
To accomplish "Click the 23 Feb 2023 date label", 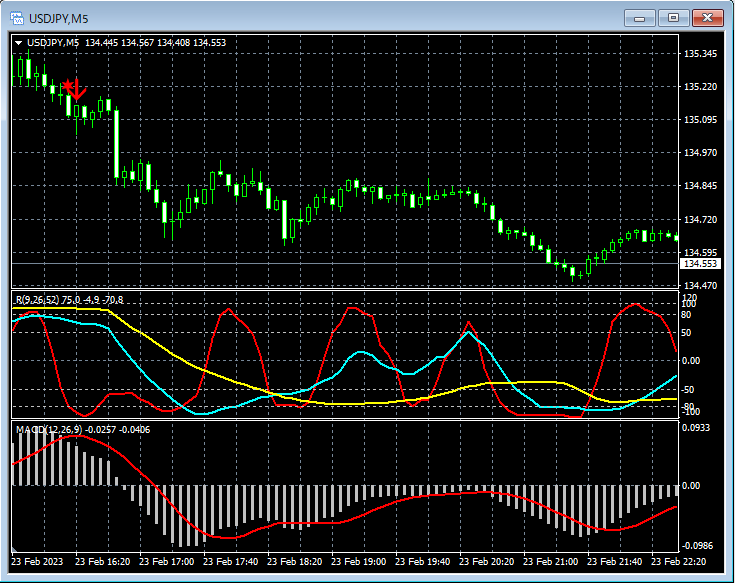I will click(38, 562).
